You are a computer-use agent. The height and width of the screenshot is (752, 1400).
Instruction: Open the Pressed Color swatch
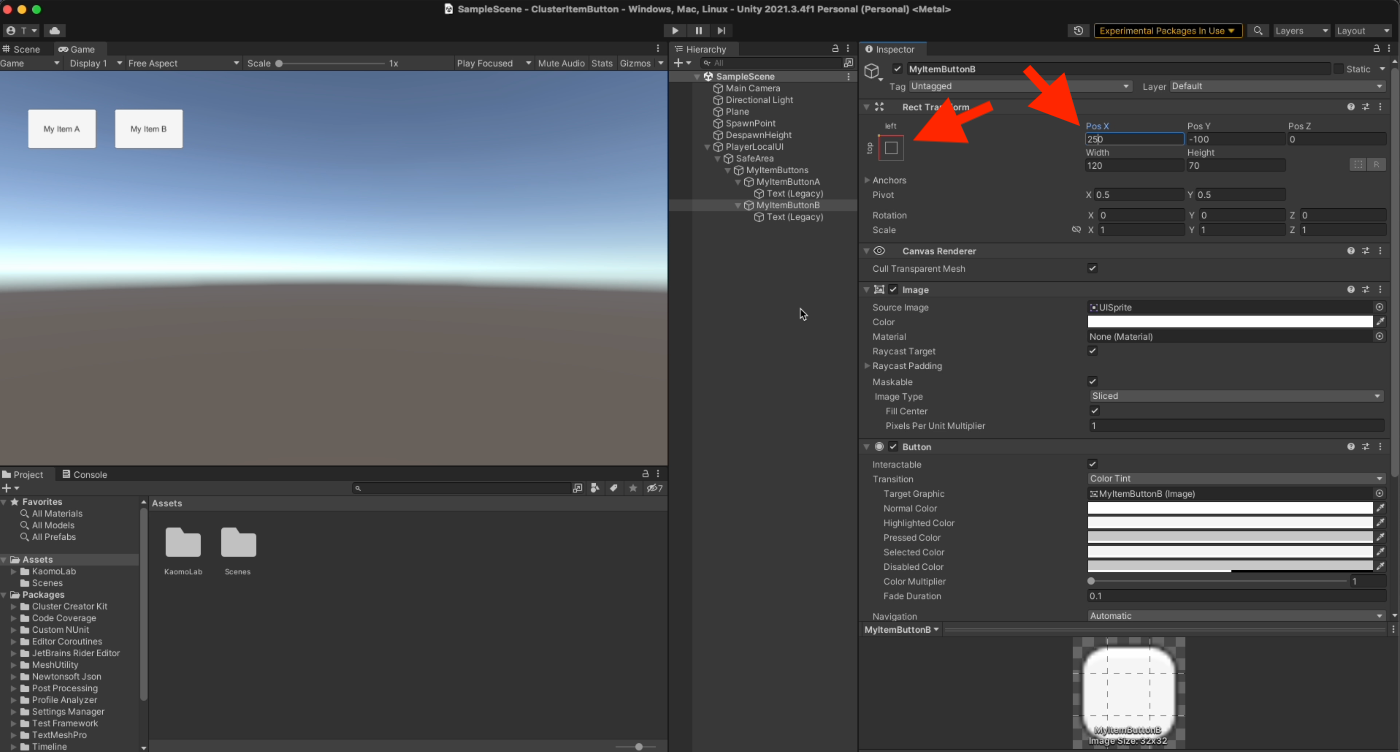pyautogui.click(x=1230, y=537)
